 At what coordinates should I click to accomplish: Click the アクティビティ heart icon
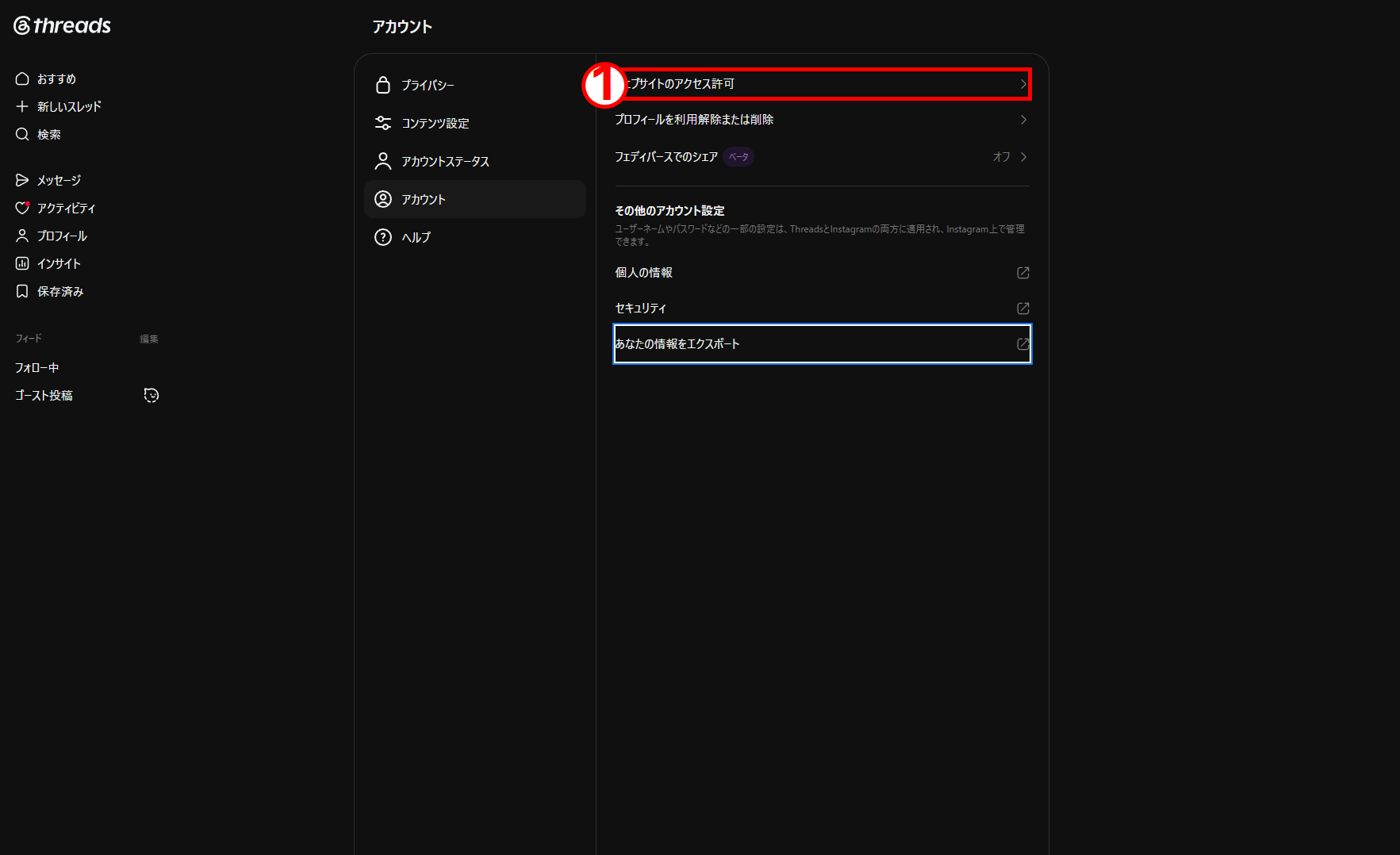click(22, 208)
